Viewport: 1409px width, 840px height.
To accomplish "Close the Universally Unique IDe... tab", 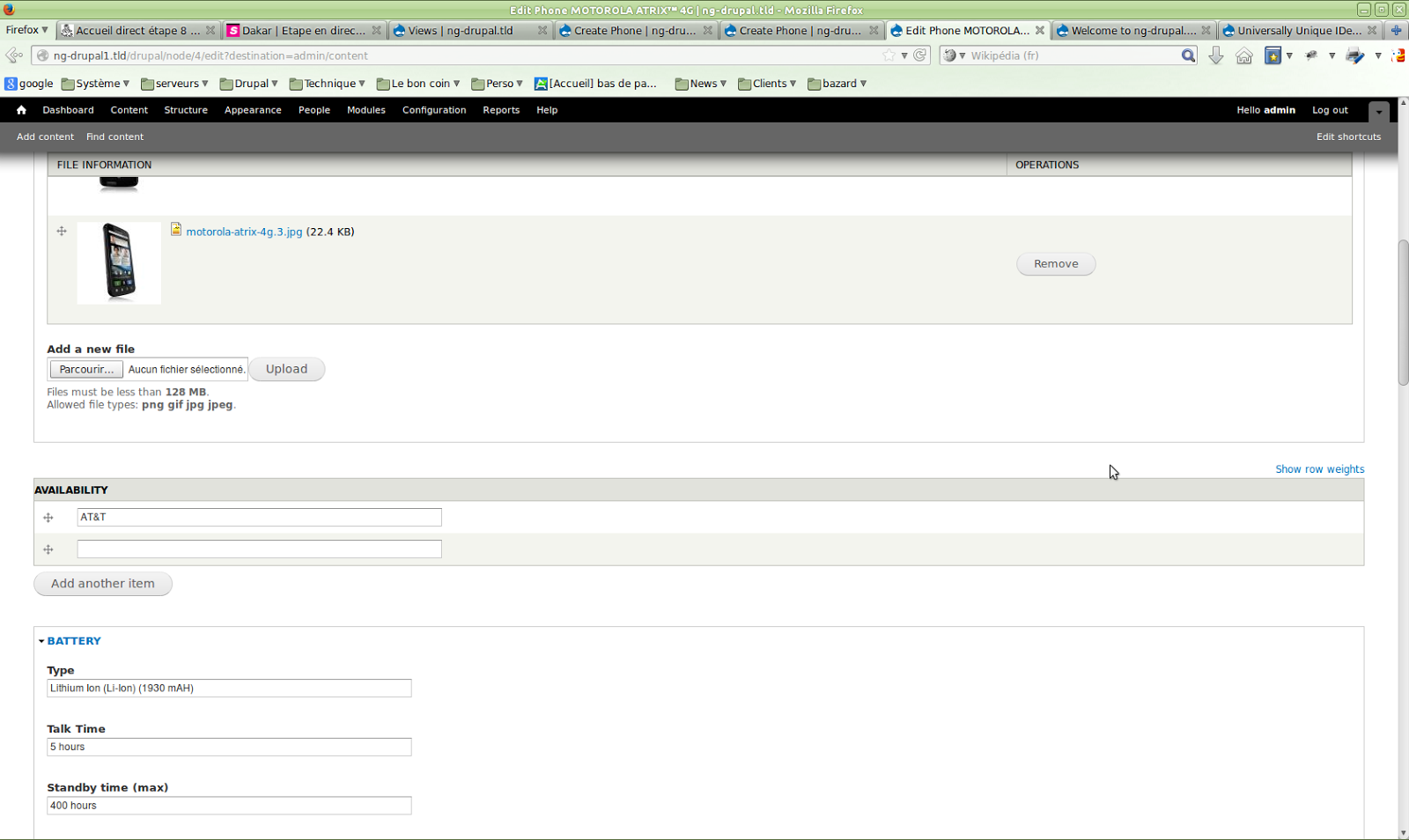I will tap(1372, 30).
